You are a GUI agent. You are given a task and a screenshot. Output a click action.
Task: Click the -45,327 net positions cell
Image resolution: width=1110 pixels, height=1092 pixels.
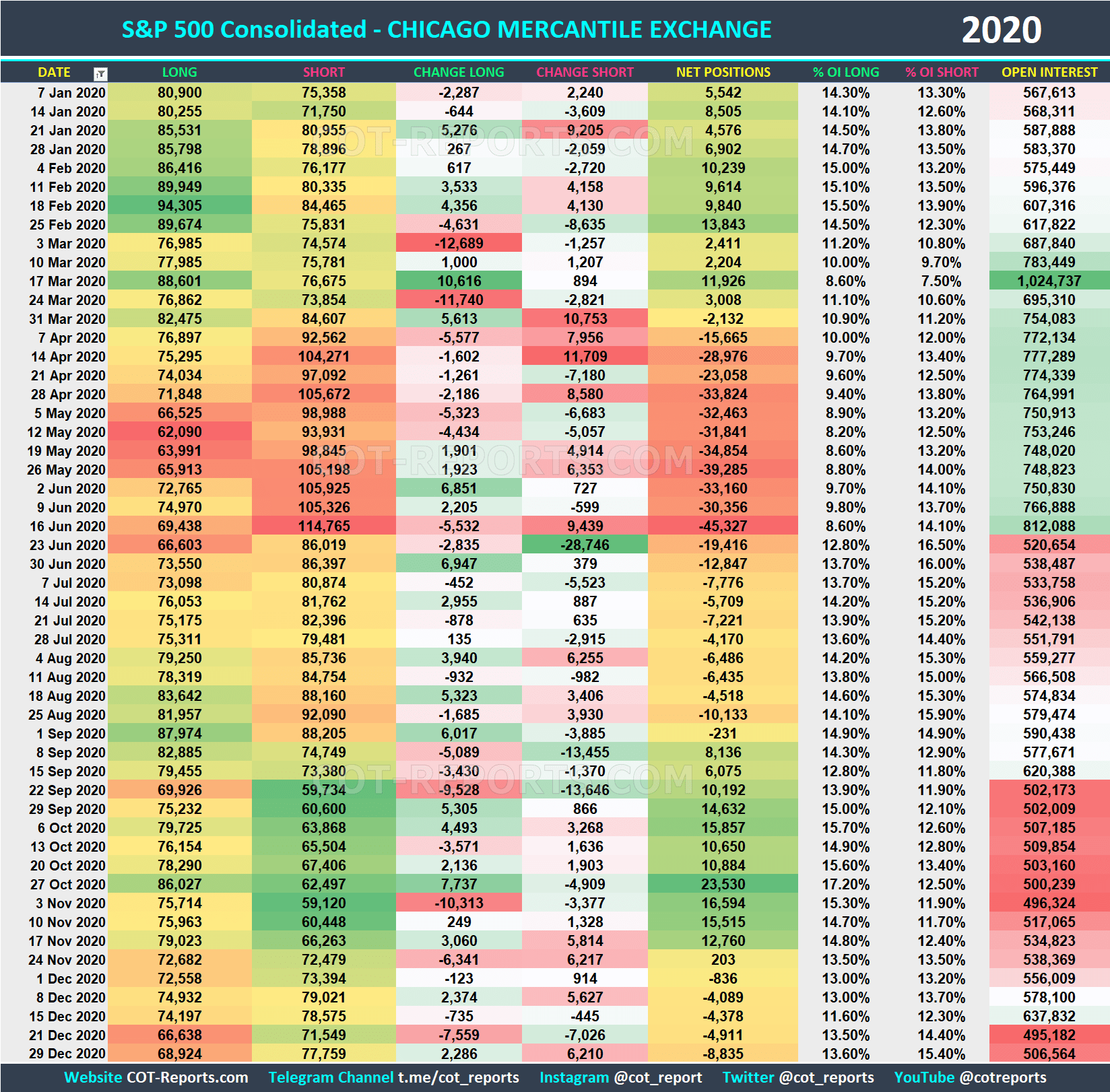point(722,526)
